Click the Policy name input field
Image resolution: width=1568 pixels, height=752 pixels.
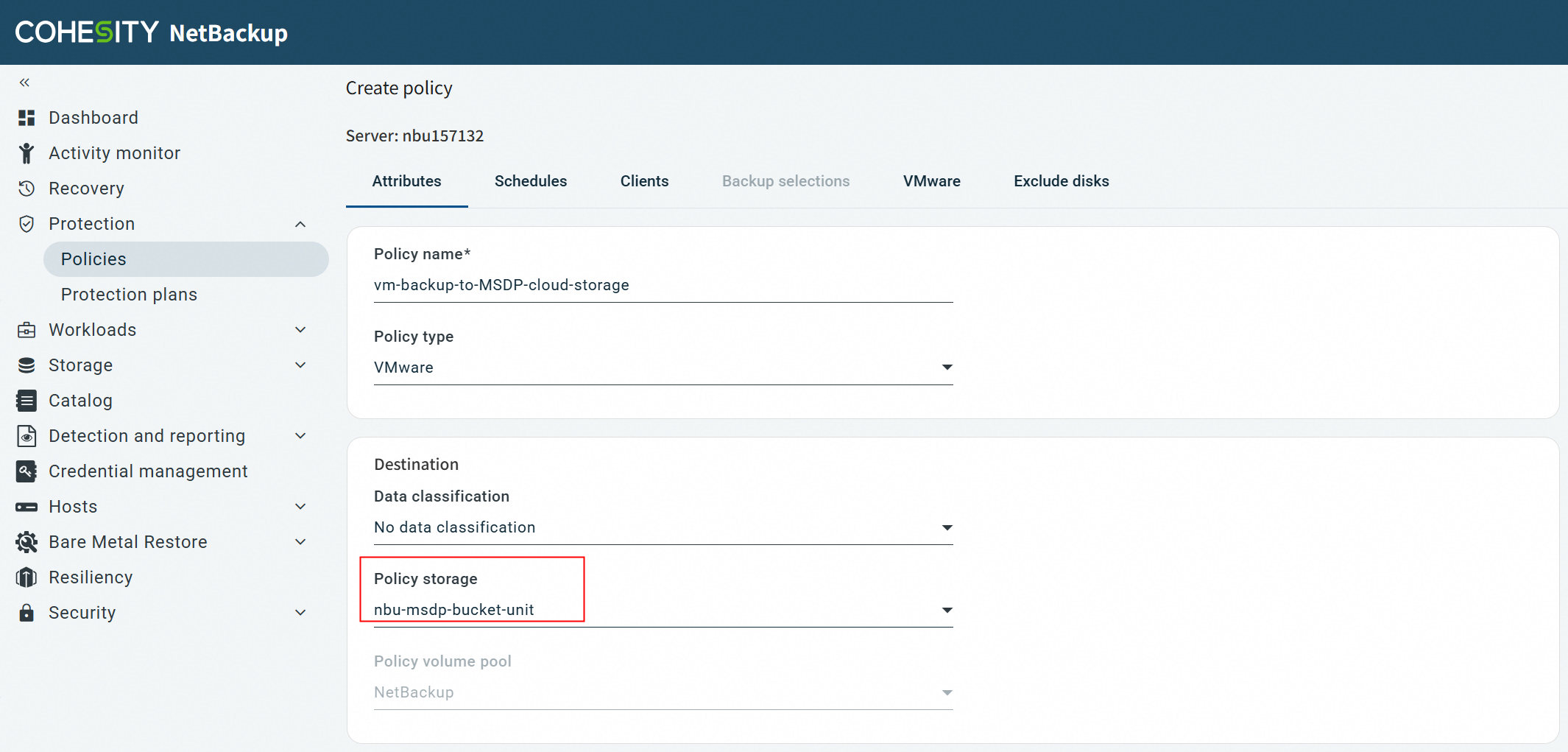[663, 286]
